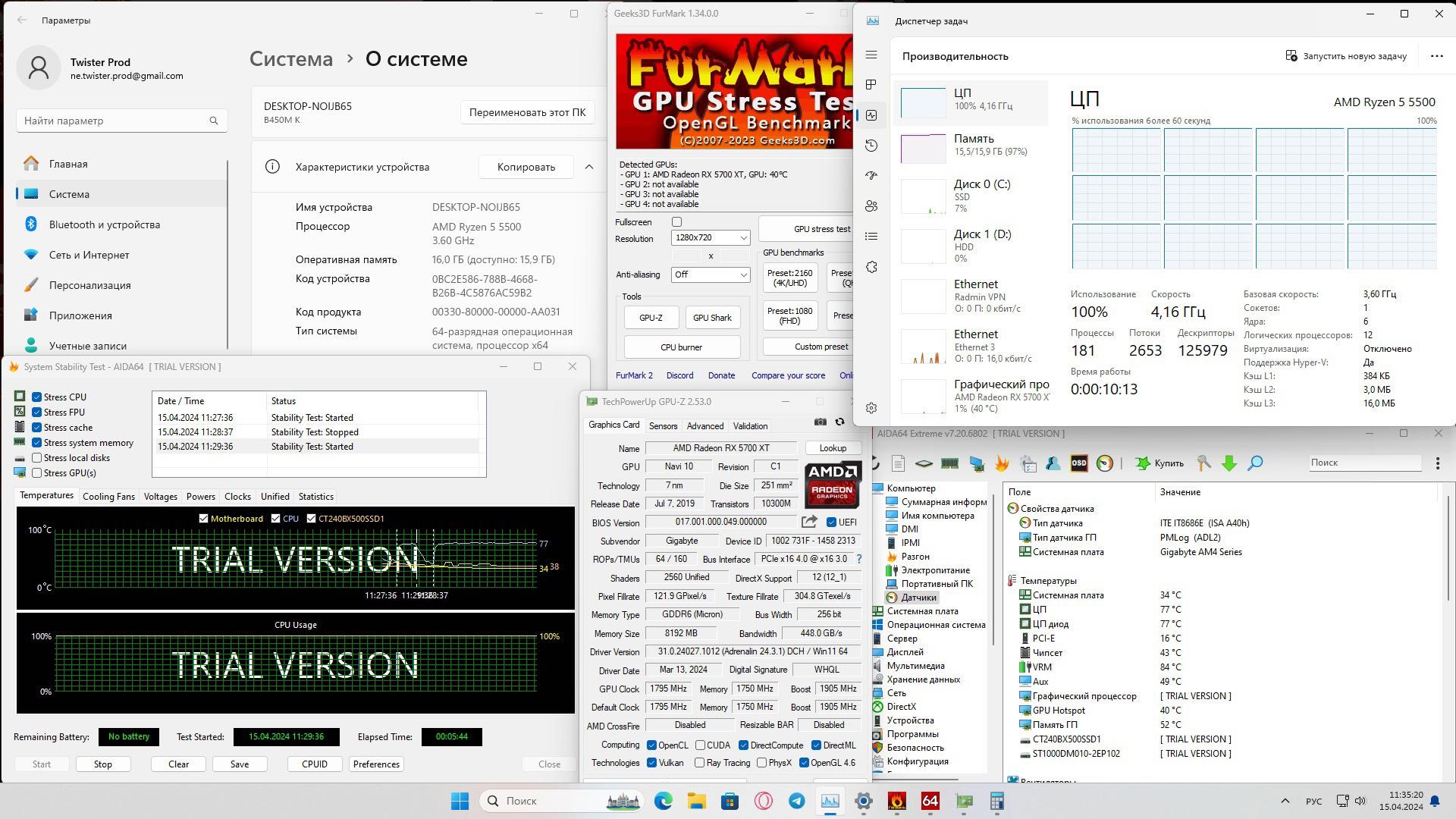Click the PCIe bus interface question mark in GPU-Z

pyautogui.click(x=858, y=559)
